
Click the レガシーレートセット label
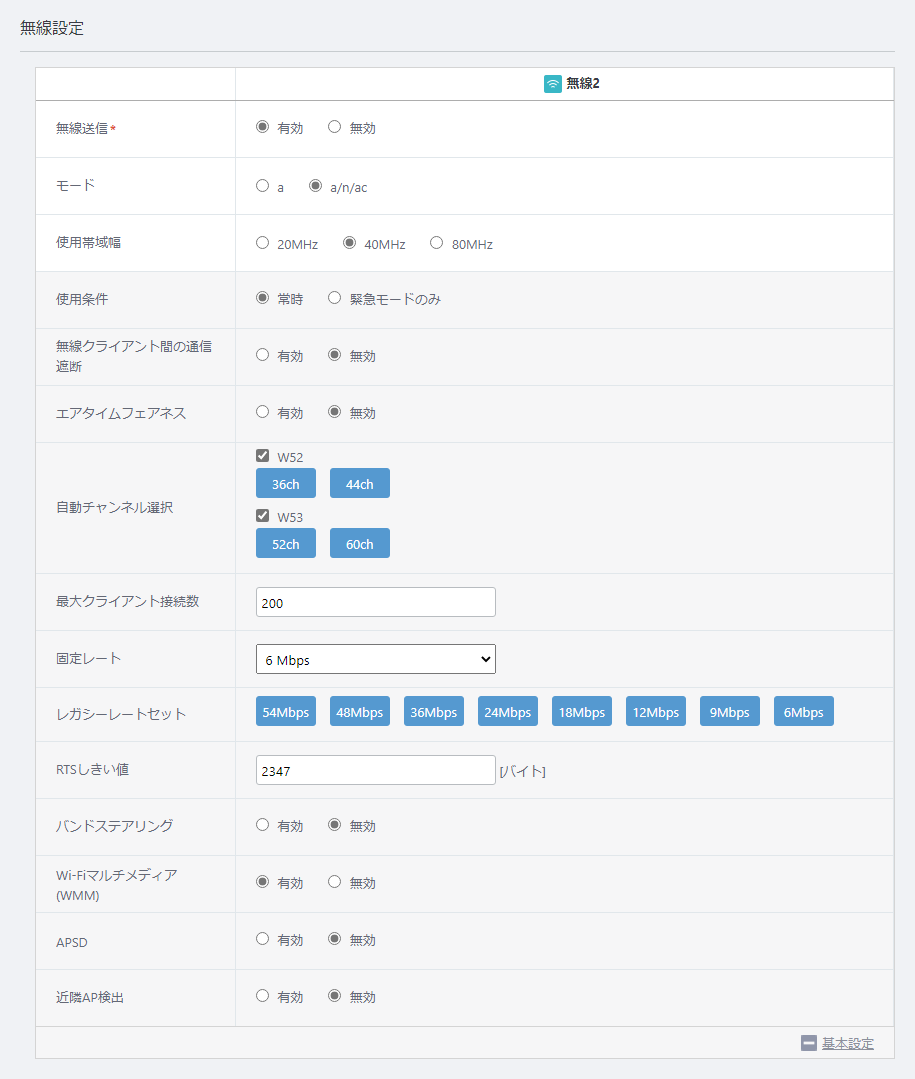click(x=121, y=714)
